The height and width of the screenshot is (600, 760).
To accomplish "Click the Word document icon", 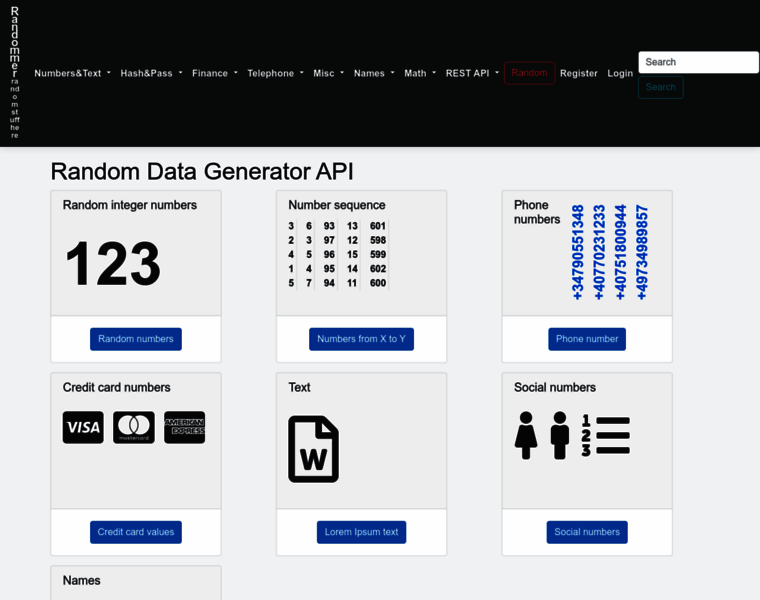I will click(x=314, y=449).
